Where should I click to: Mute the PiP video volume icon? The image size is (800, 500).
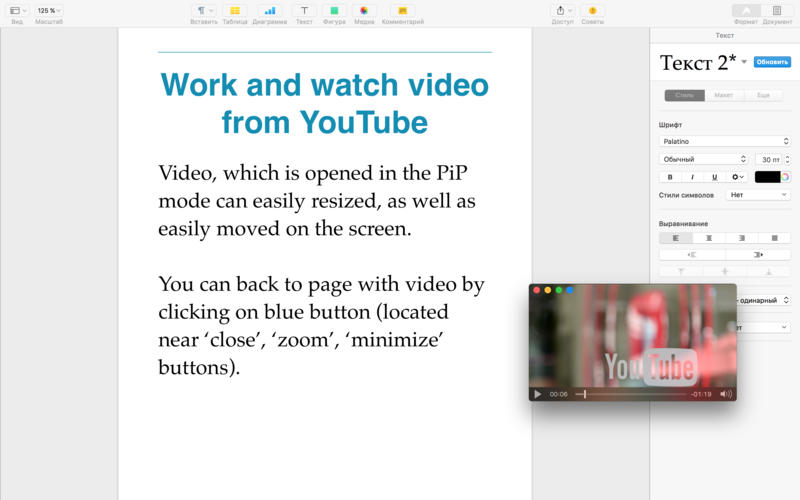[726, 394]
